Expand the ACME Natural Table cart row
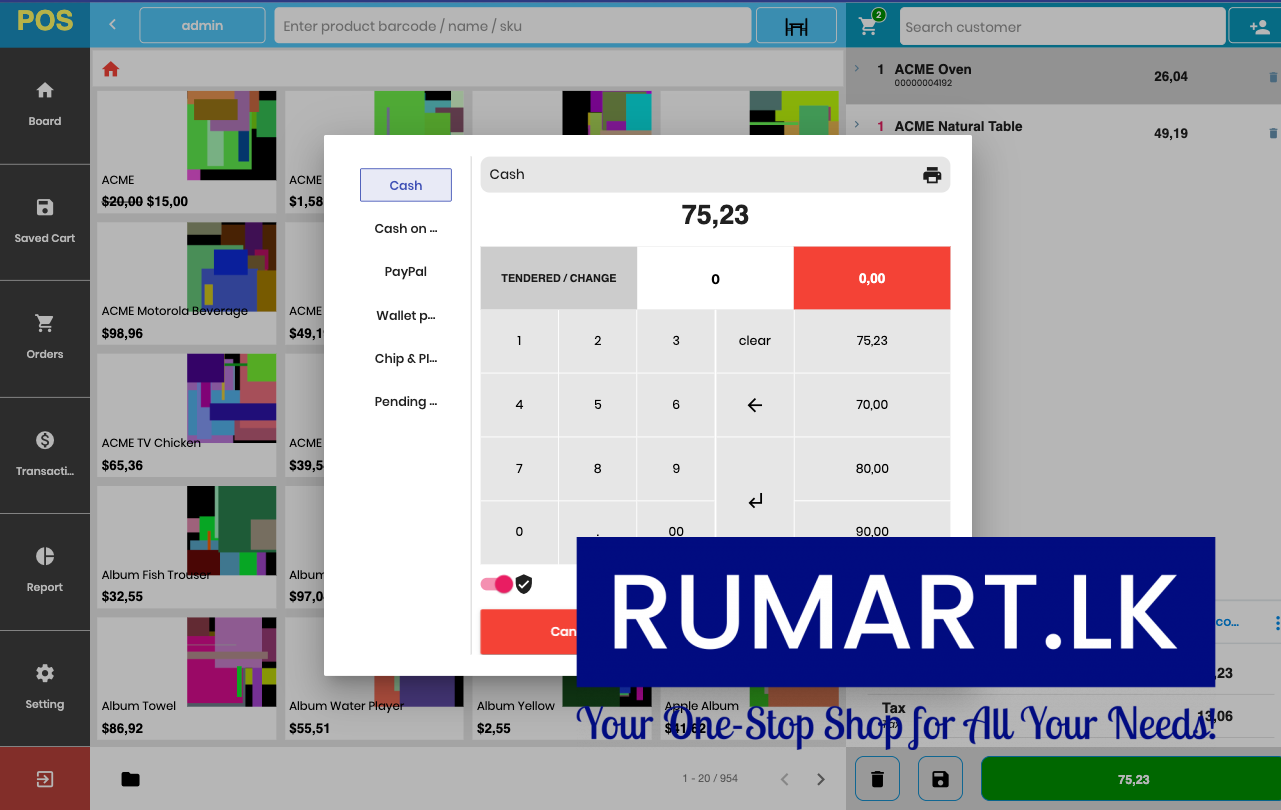This screenshot has width=1281, height=810. pyautogui.click(x=856, y=126)
